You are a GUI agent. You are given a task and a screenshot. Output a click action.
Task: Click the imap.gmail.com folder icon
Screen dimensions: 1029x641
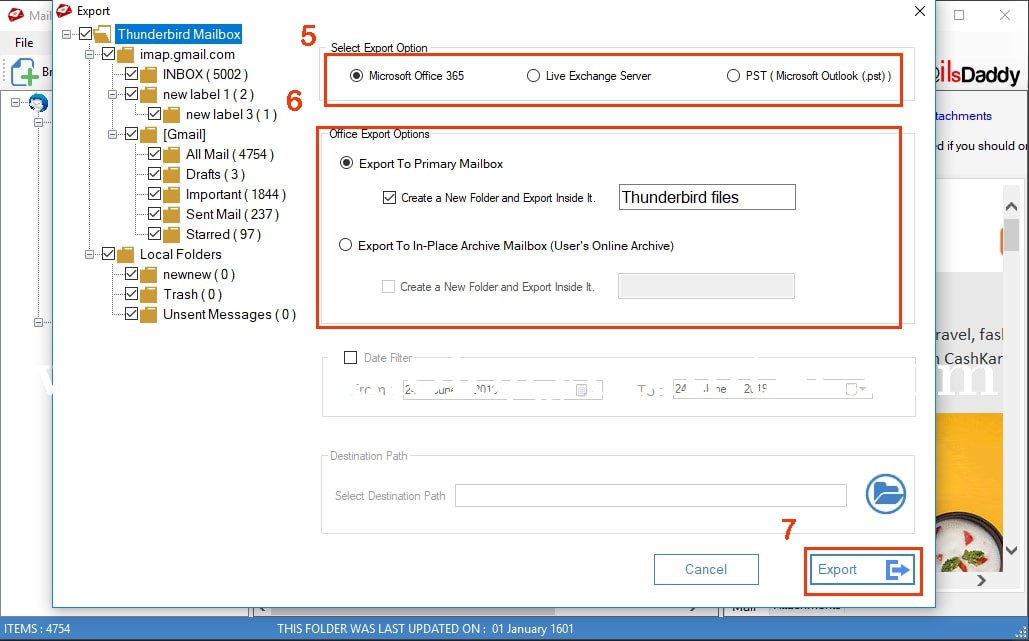pyautogui.click(x=125, y=54)
